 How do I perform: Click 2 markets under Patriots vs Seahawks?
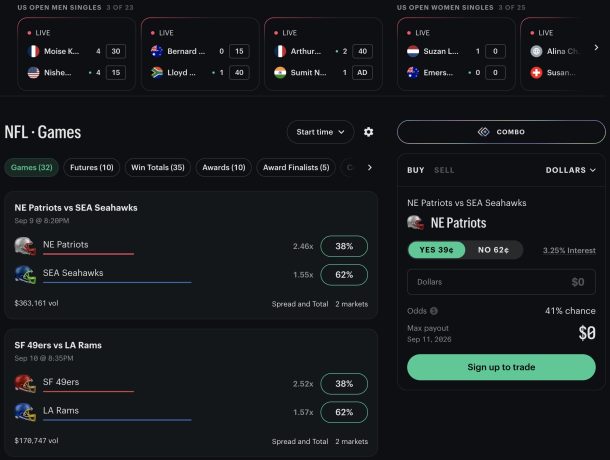click(x=352, y=304)
